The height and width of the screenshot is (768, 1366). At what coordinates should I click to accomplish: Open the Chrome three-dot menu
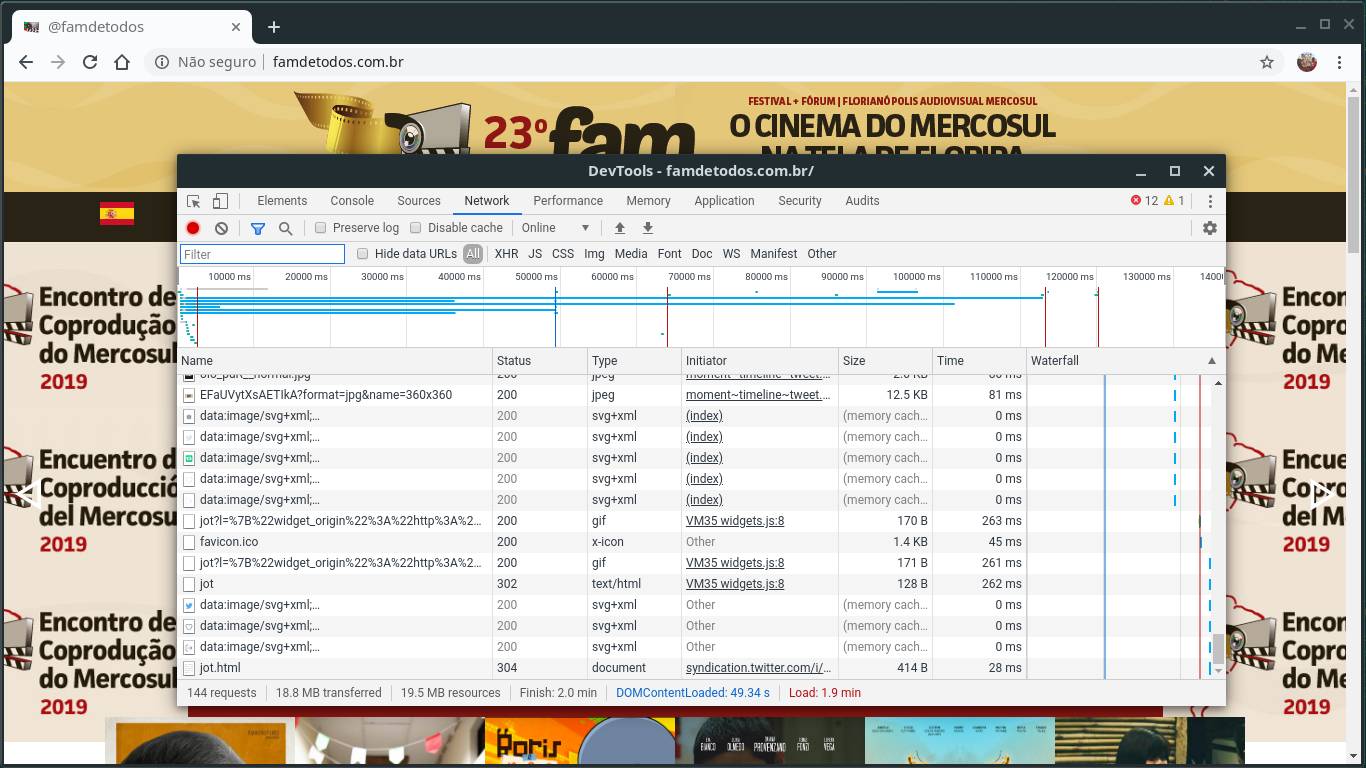click(1340, 62)
